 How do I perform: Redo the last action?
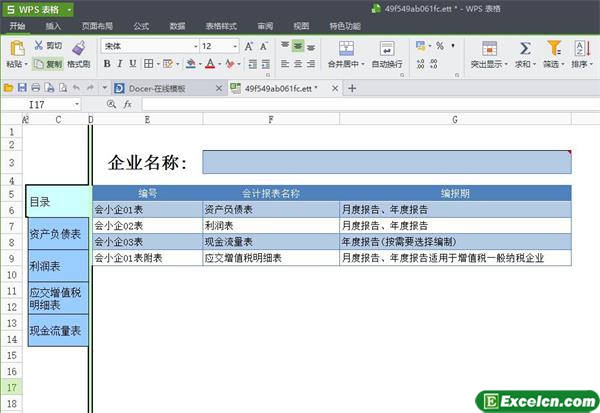click(90, 88)
